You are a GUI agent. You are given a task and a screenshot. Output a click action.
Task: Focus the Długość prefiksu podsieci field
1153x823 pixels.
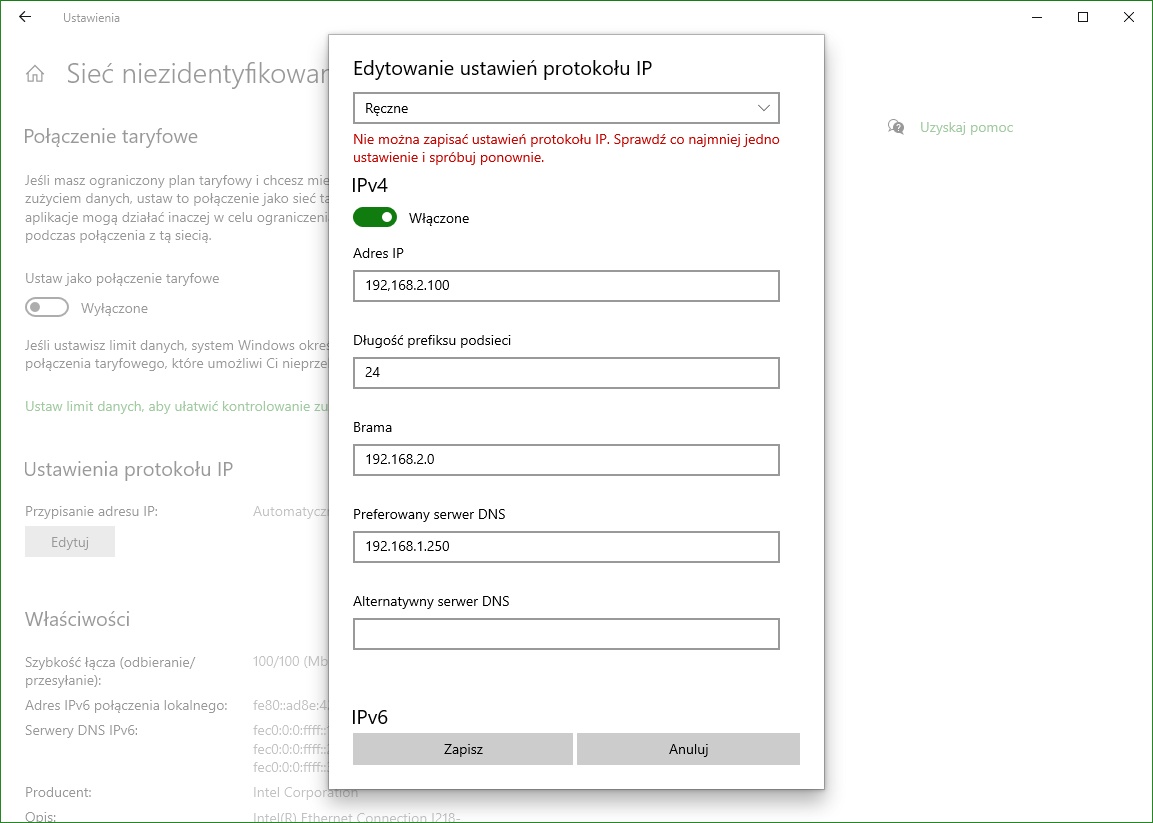[x=566, y=373]
